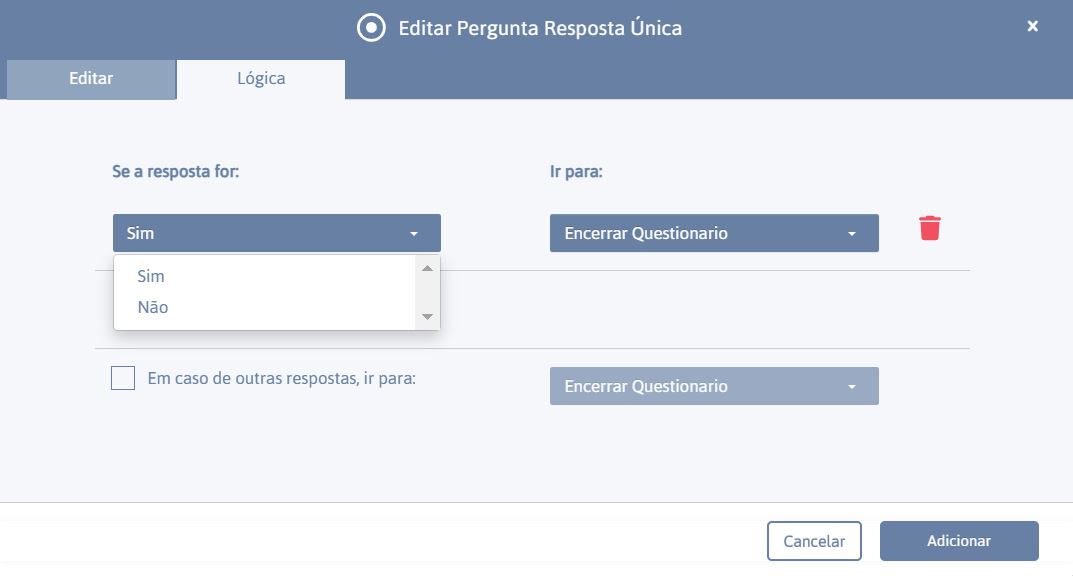Switch to the Editar tab
1073x576 pixels.
pos(91,79)
